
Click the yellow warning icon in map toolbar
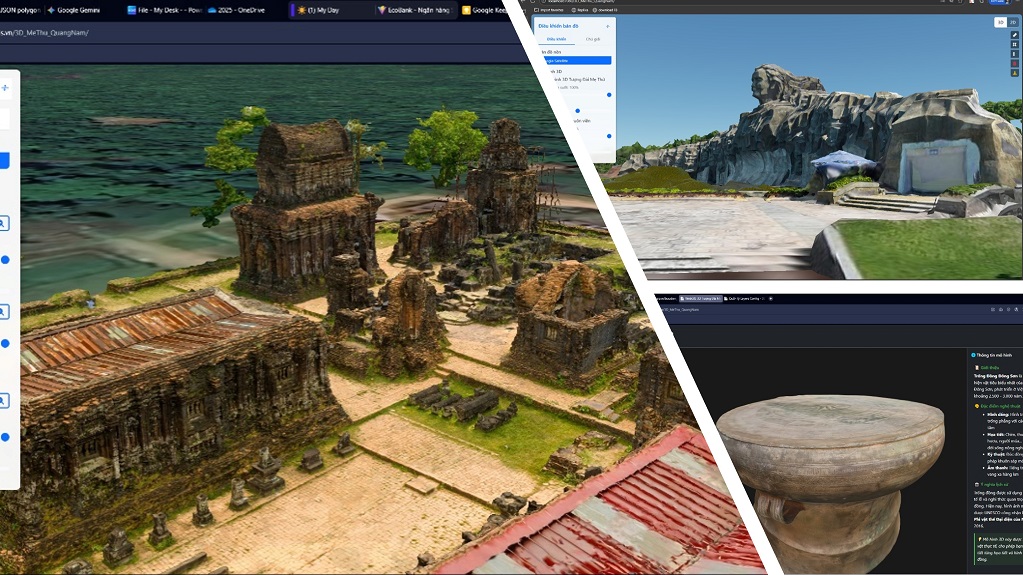[x=1015, y=73]
